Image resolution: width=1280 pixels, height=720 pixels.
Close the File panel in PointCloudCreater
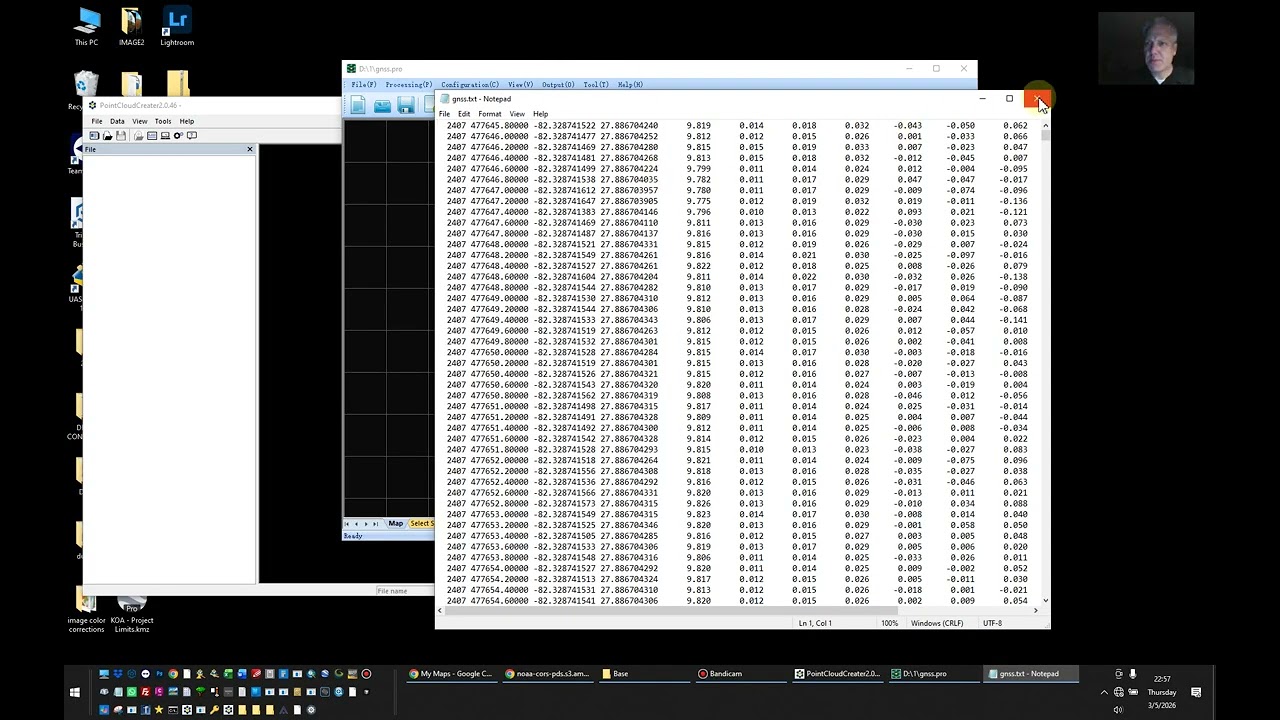click(x=250, y=149)
